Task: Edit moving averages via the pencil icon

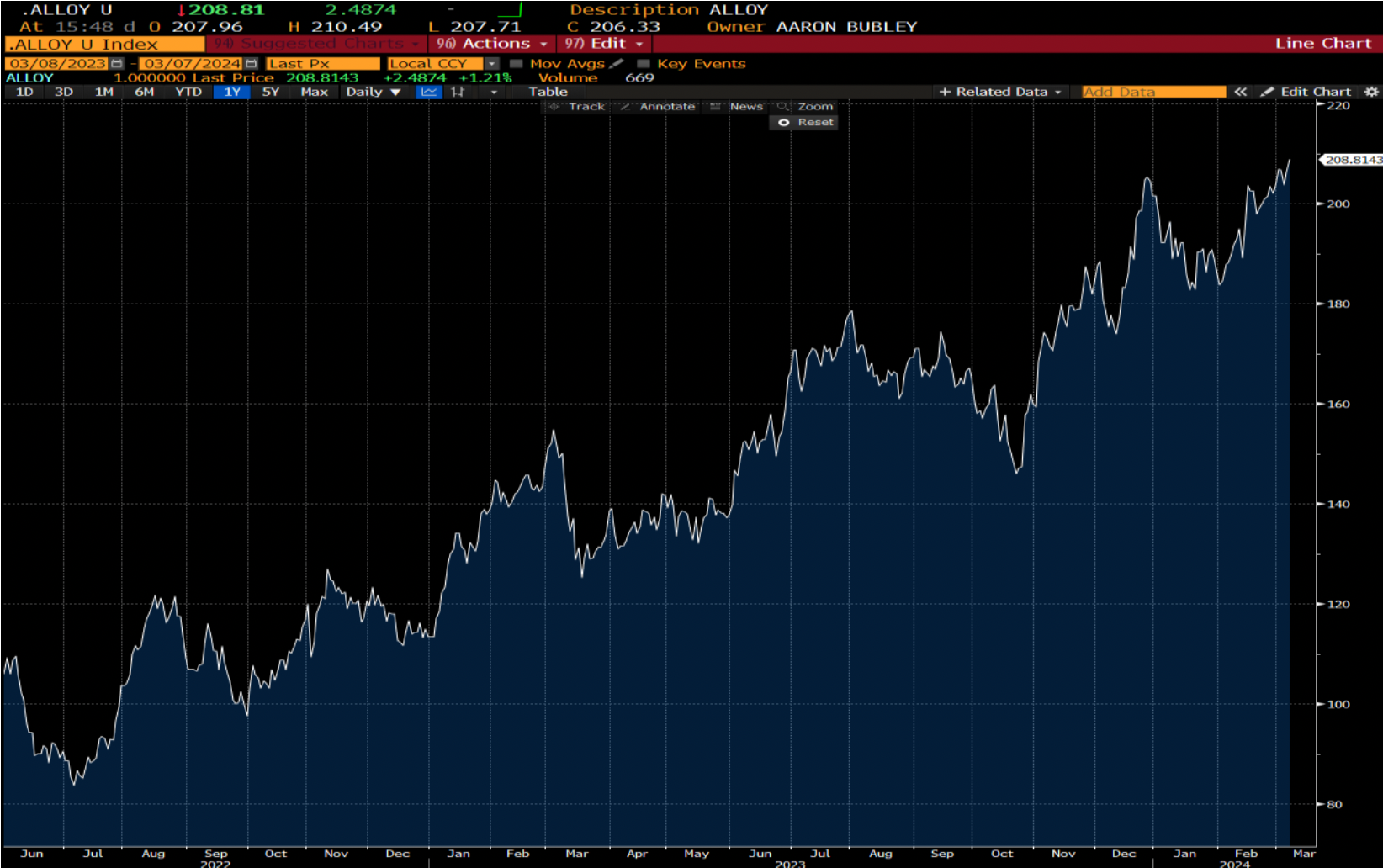Action: coord(617,64)
